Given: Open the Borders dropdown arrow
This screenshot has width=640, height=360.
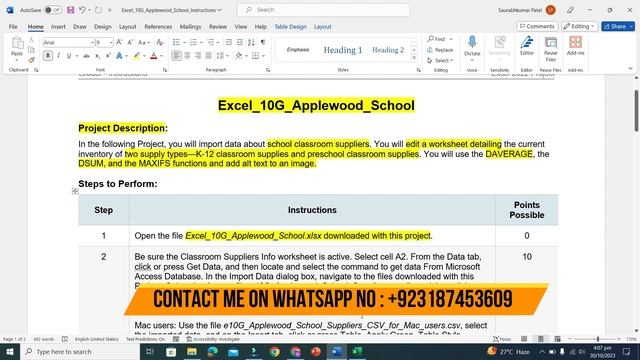Looking at the screenshot, I should 263,56.
